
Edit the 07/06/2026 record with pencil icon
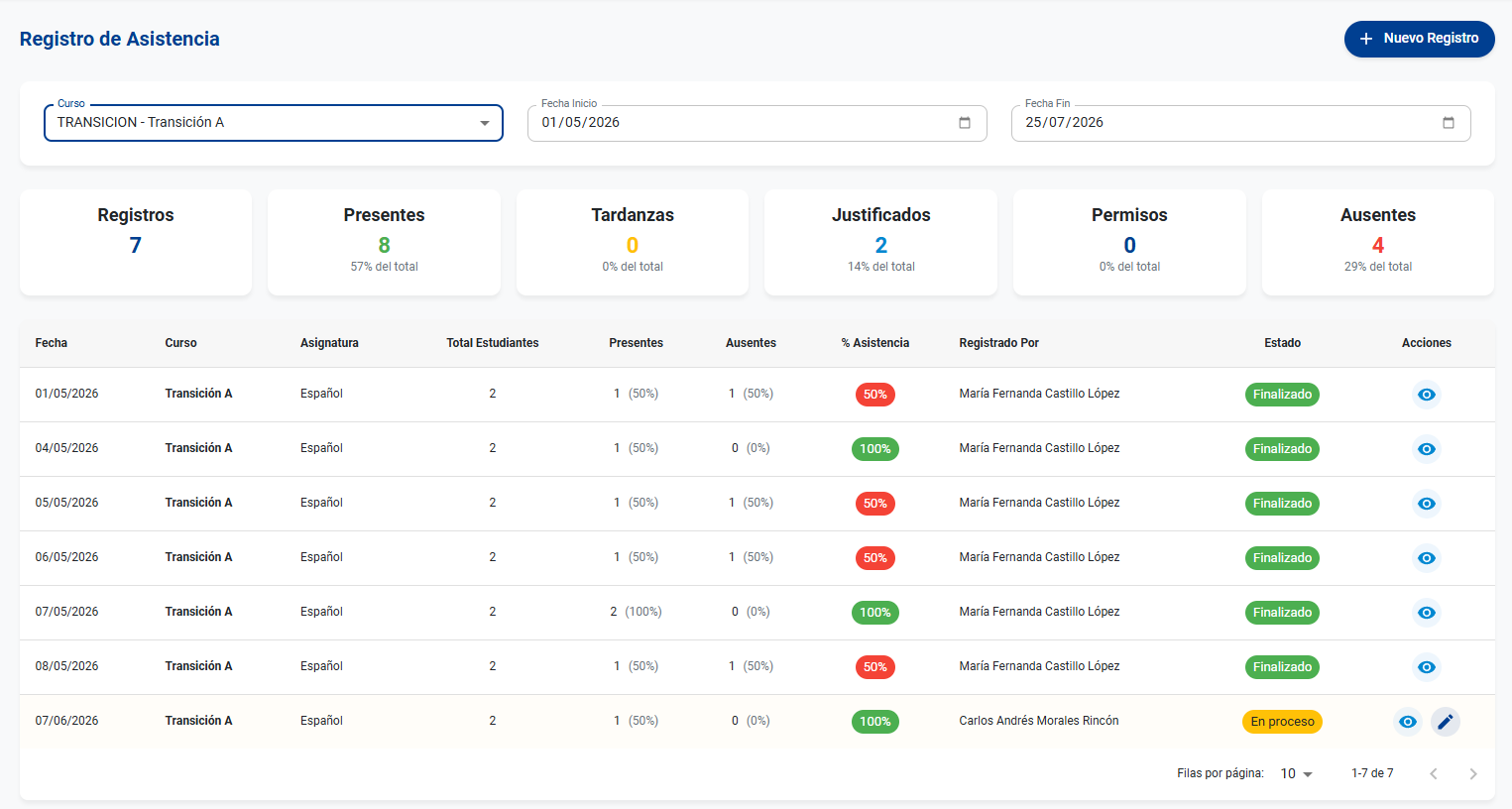coord(1446,722)
